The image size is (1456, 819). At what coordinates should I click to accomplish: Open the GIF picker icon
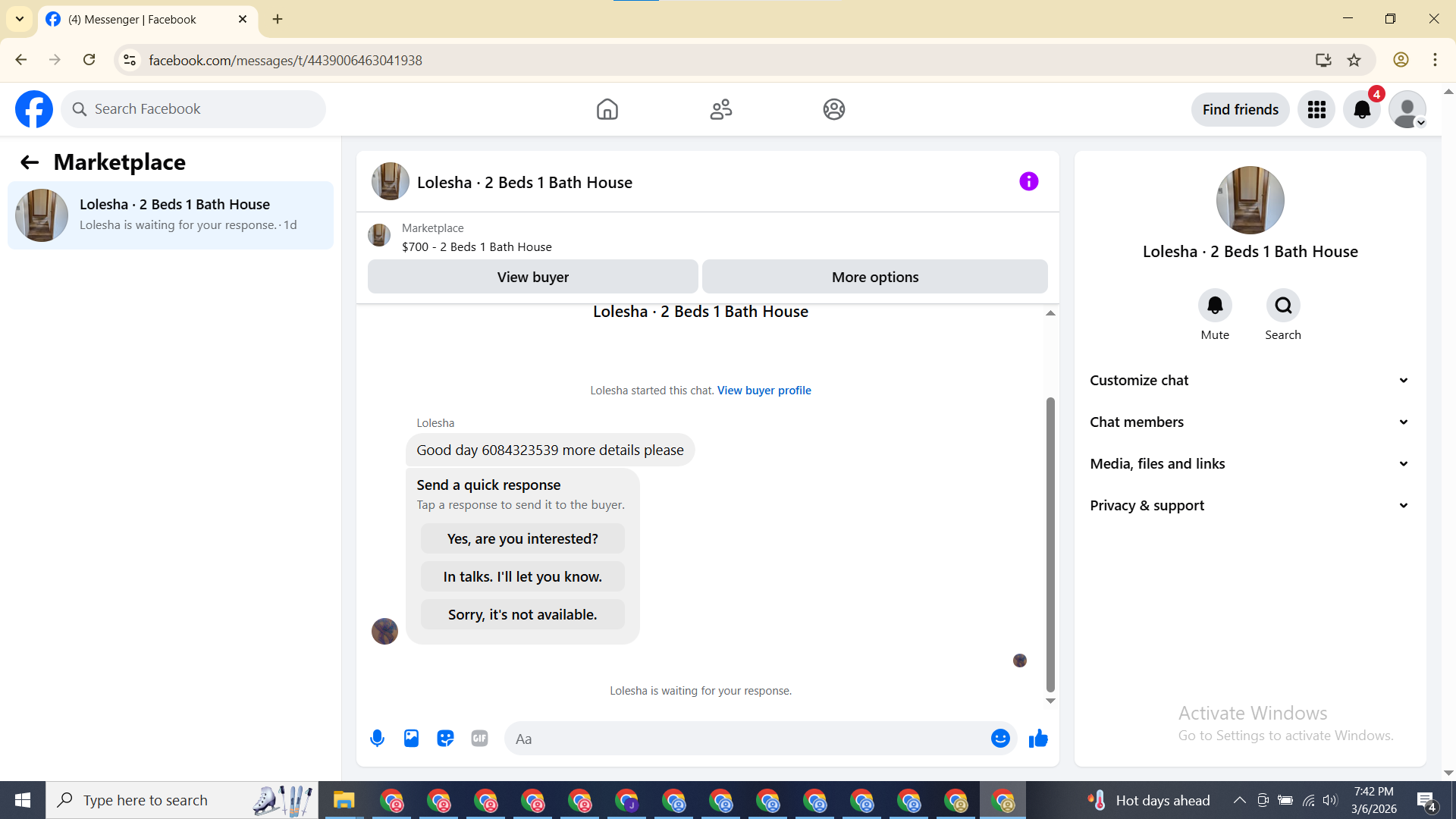pos(479,738)
